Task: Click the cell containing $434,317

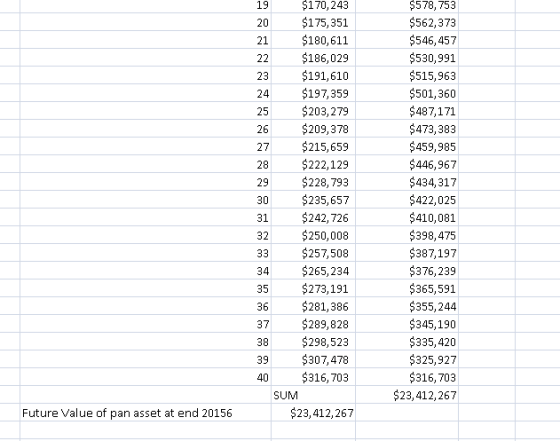Action: coord(407,182)
